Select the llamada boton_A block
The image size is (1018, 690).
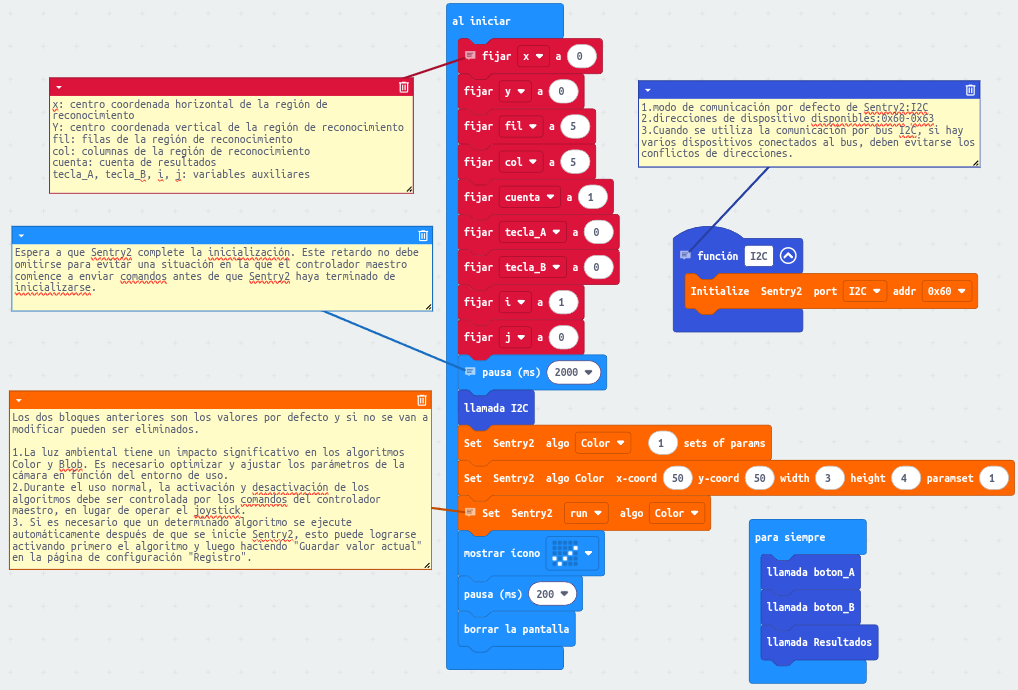tap(810, 573)
